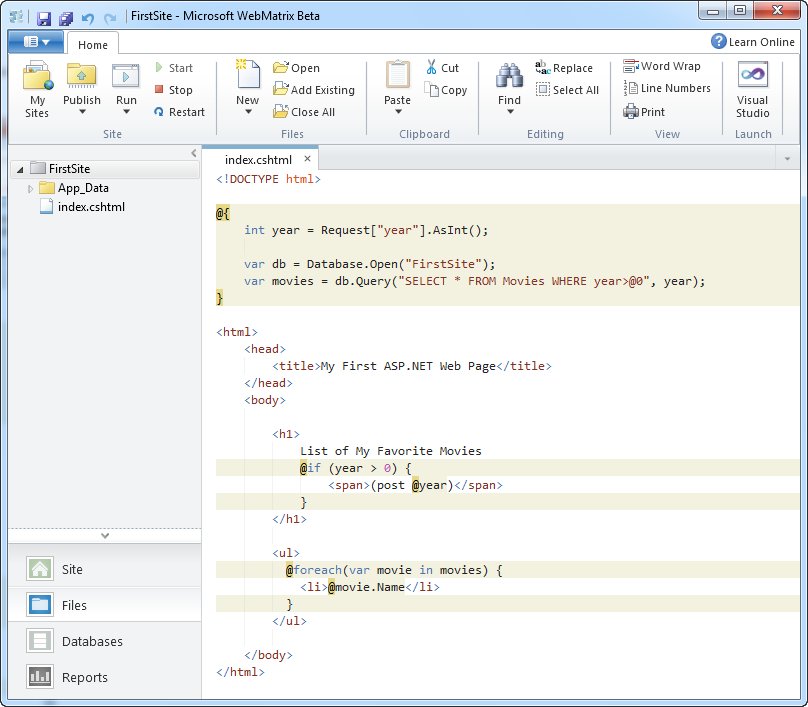Expand the New file dropdown arrow
Image resolution: width=808 pixels, height=707 pixels.
click(x=248, y=112)
